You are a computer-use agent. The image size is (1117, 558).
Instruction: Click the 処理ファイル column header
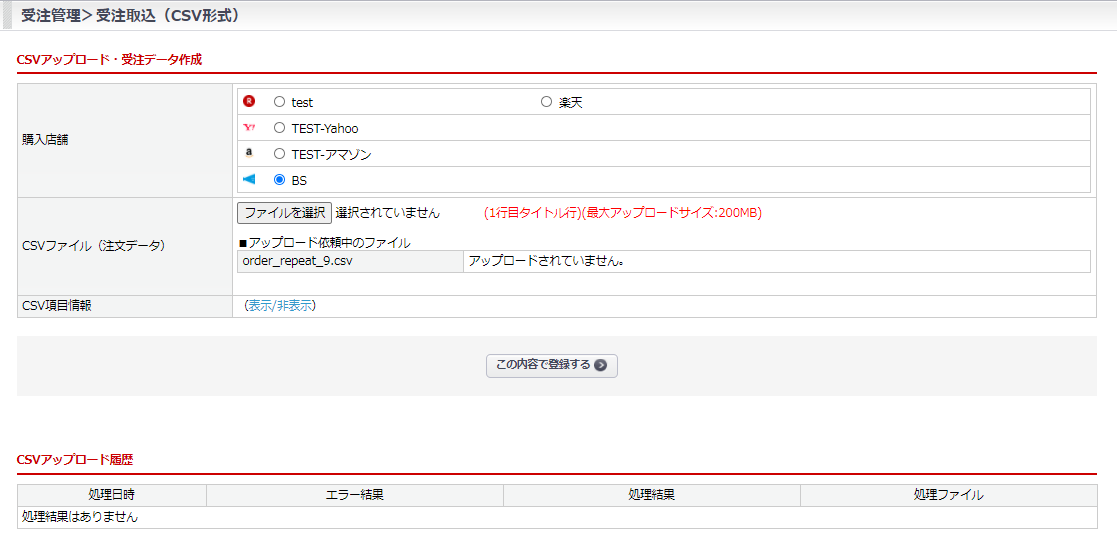[x=947, y=495]
